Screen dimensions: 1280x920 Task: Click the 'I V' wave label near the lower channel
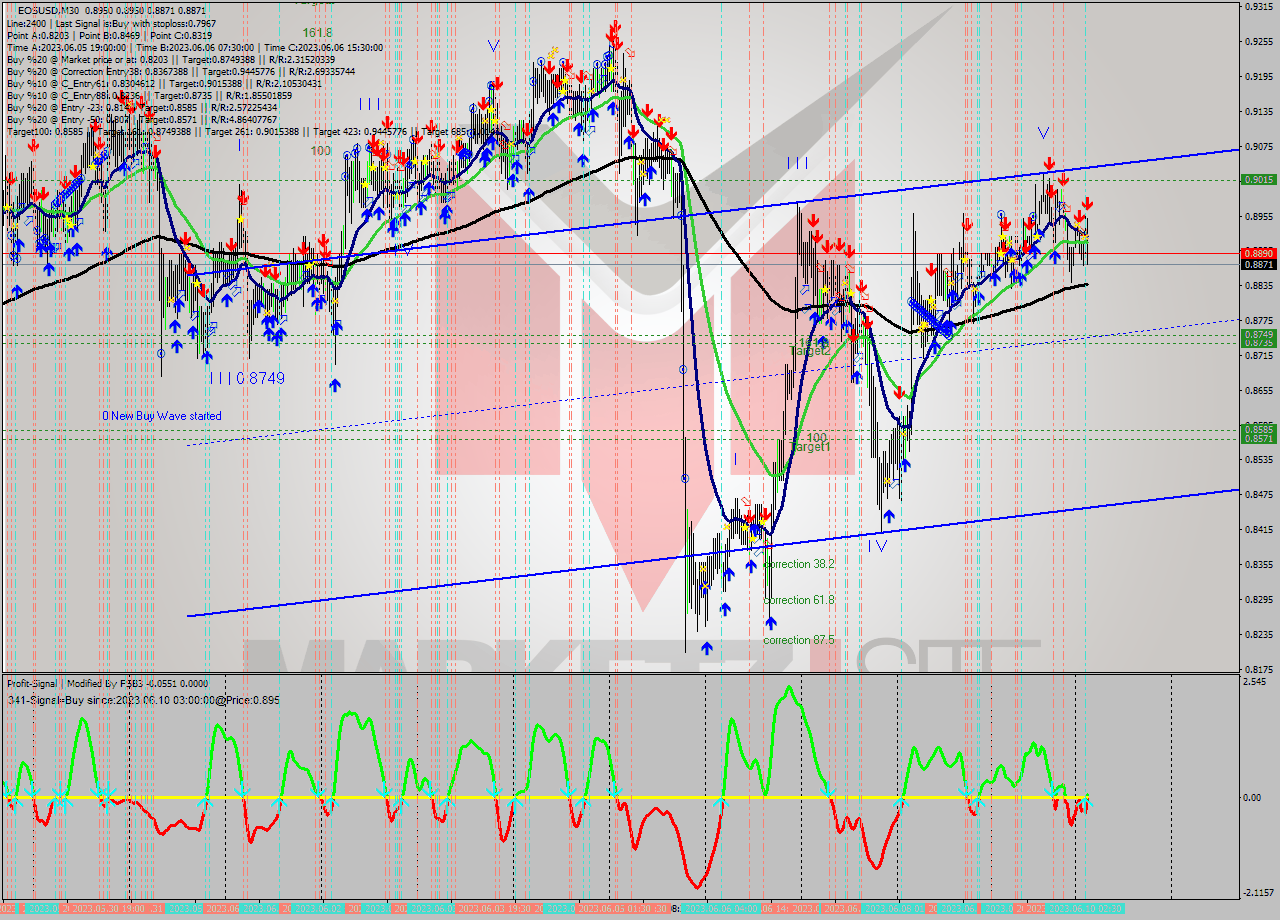[877, 546]
